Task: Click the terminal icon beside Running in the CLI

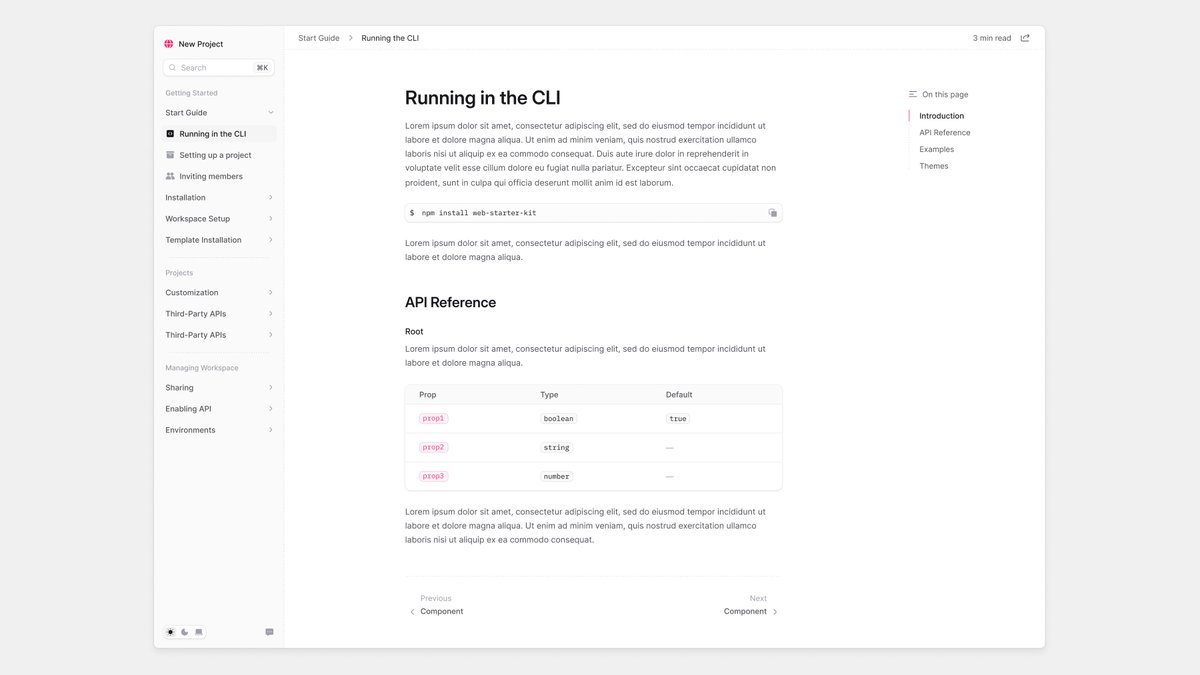Action: (172, 133)
